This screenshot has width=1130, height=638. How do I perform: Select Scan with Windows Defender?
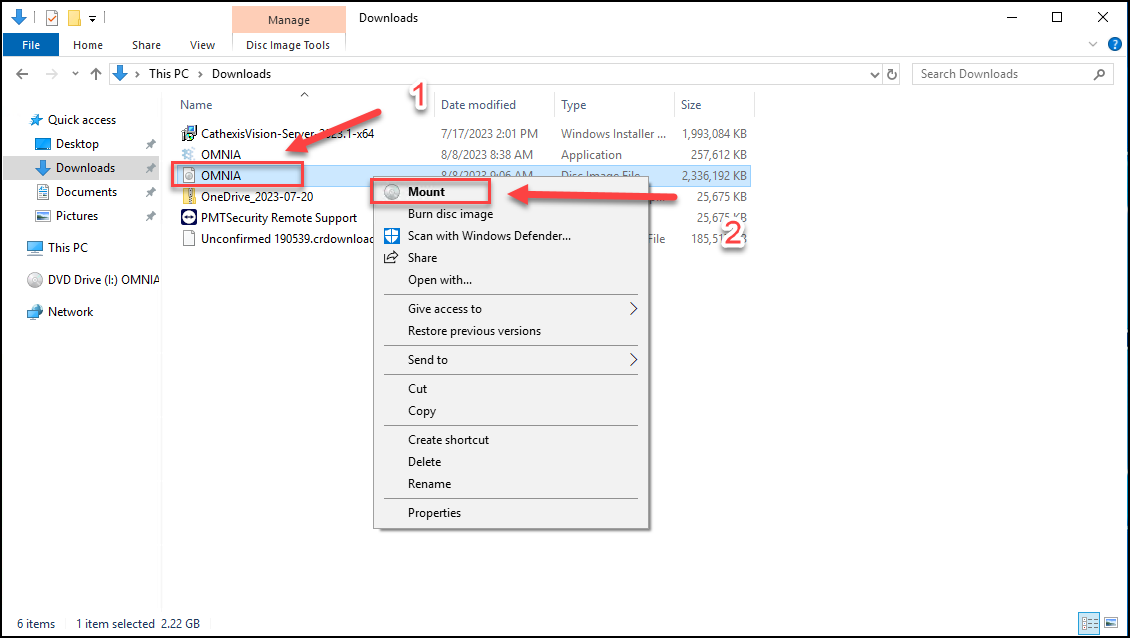tap(511, 236)
